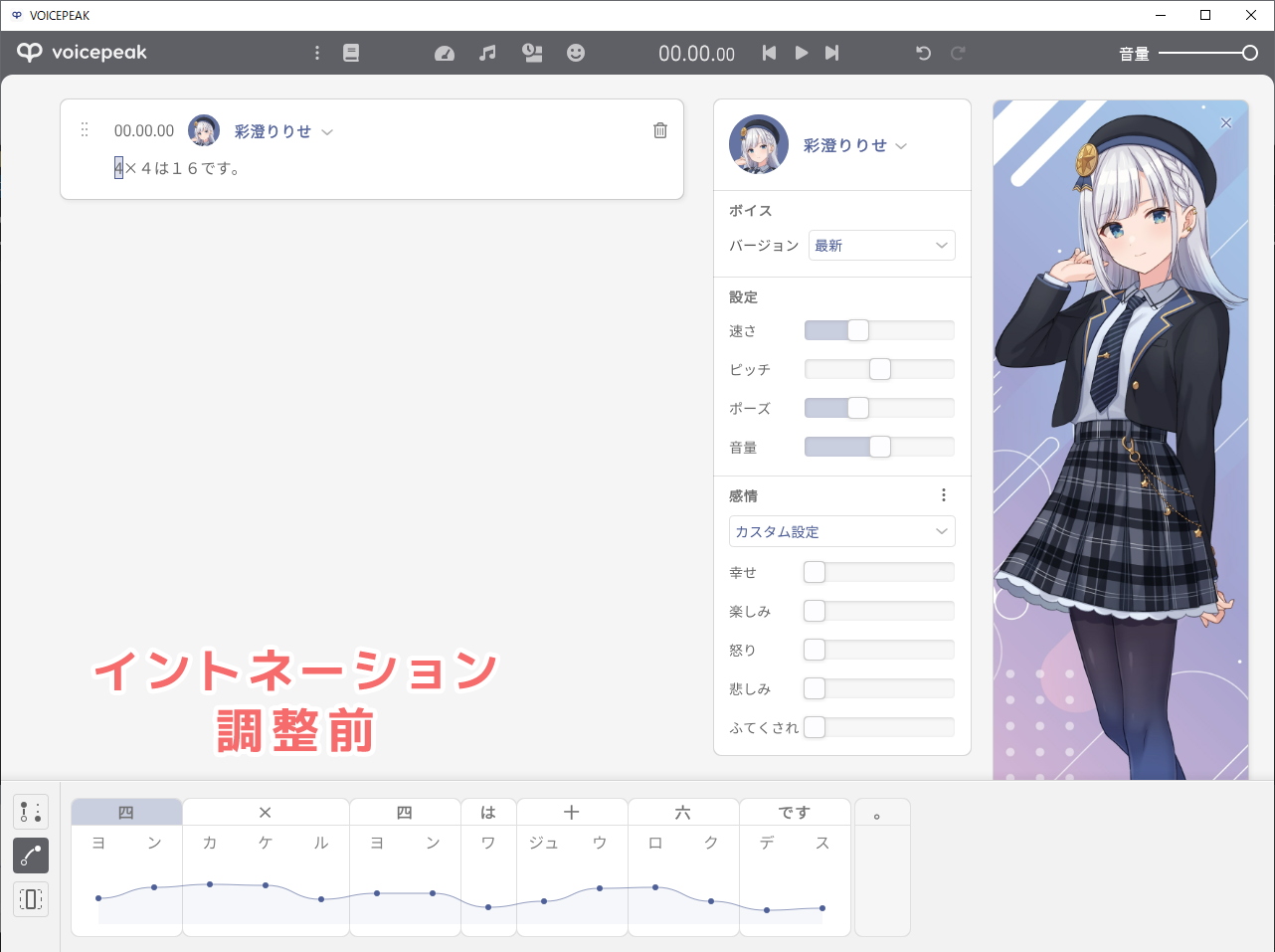Skip to next block button
Viewport: 1275px width, 952px height.
(x=832, y=53)
